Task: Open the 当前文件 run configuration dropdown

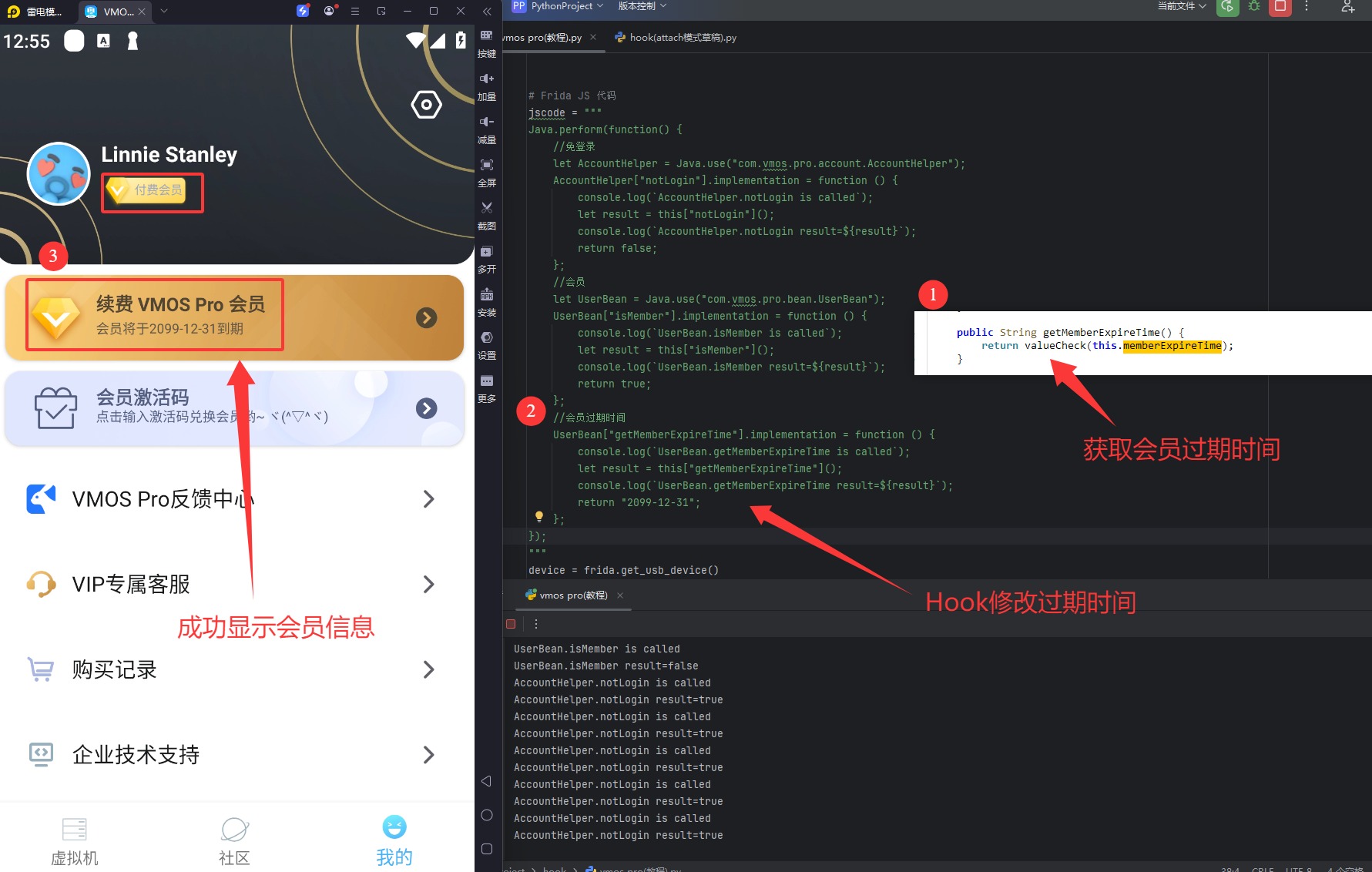Action: click(x=1182, y=6)
